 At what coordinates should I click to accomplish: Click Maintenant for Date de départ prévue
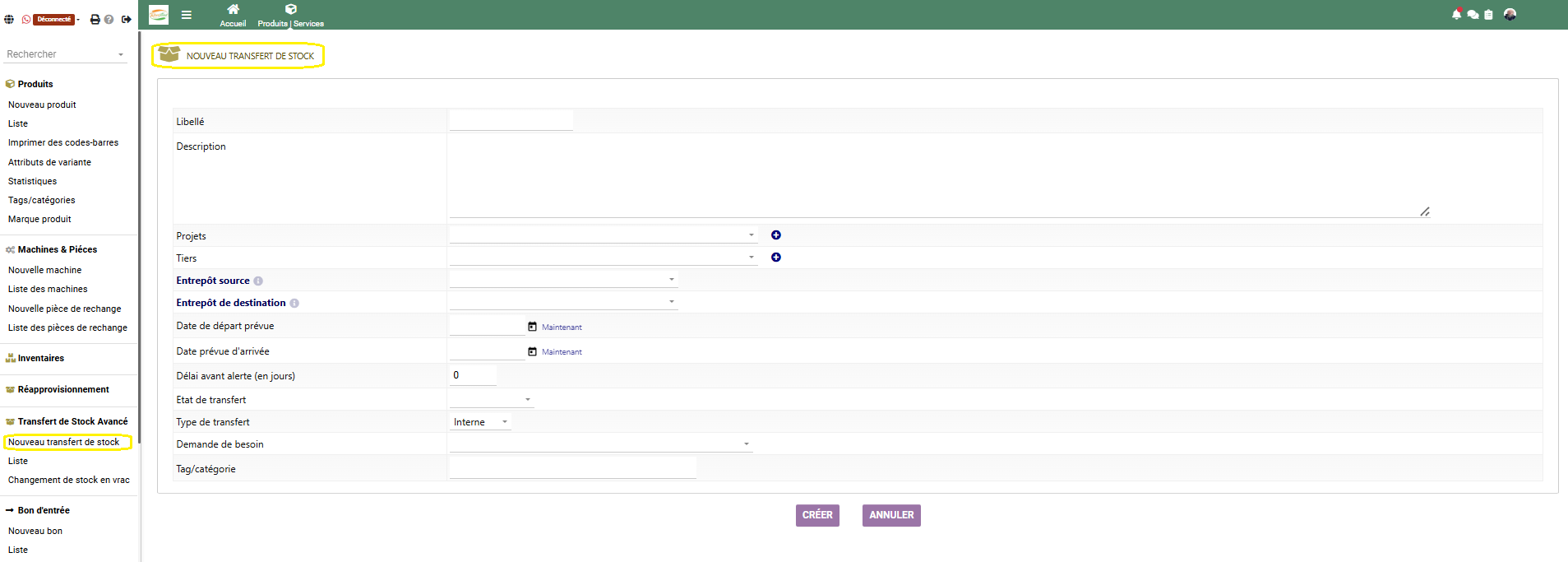tap(562, 327)
